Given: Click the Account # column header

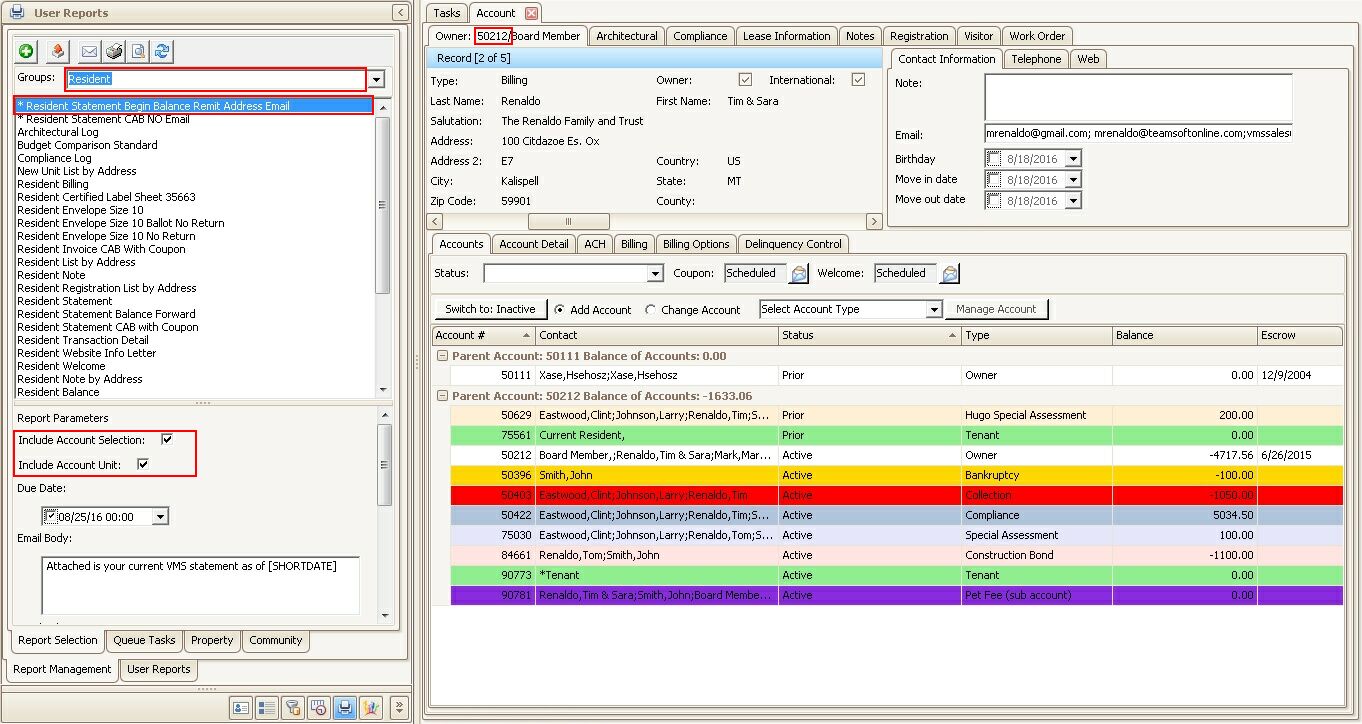Looking at the screenshot, I should click(484, 336).
